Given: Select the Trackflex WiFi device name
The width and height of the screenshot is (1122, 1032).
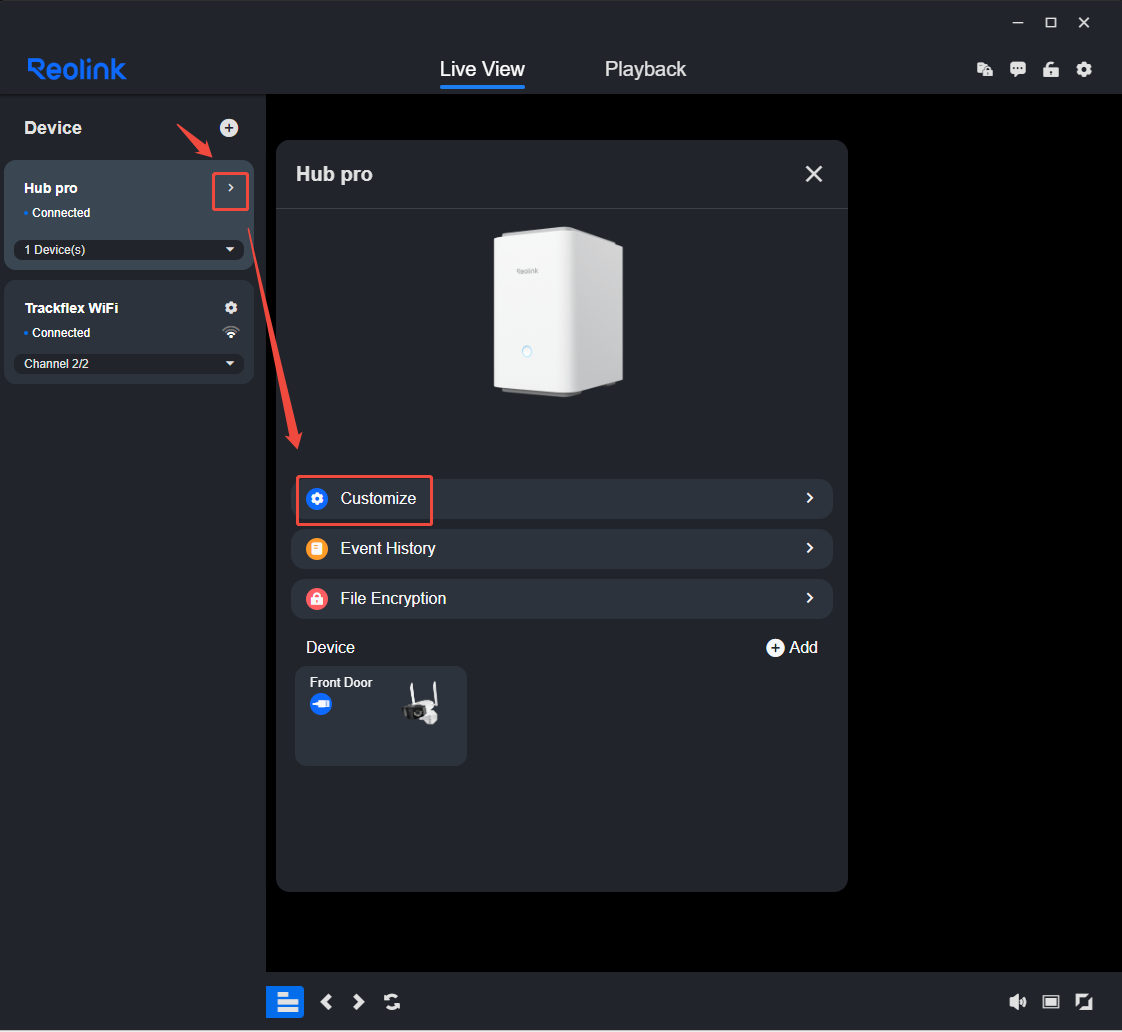Looking at the screenshot, I should (72, 308).
